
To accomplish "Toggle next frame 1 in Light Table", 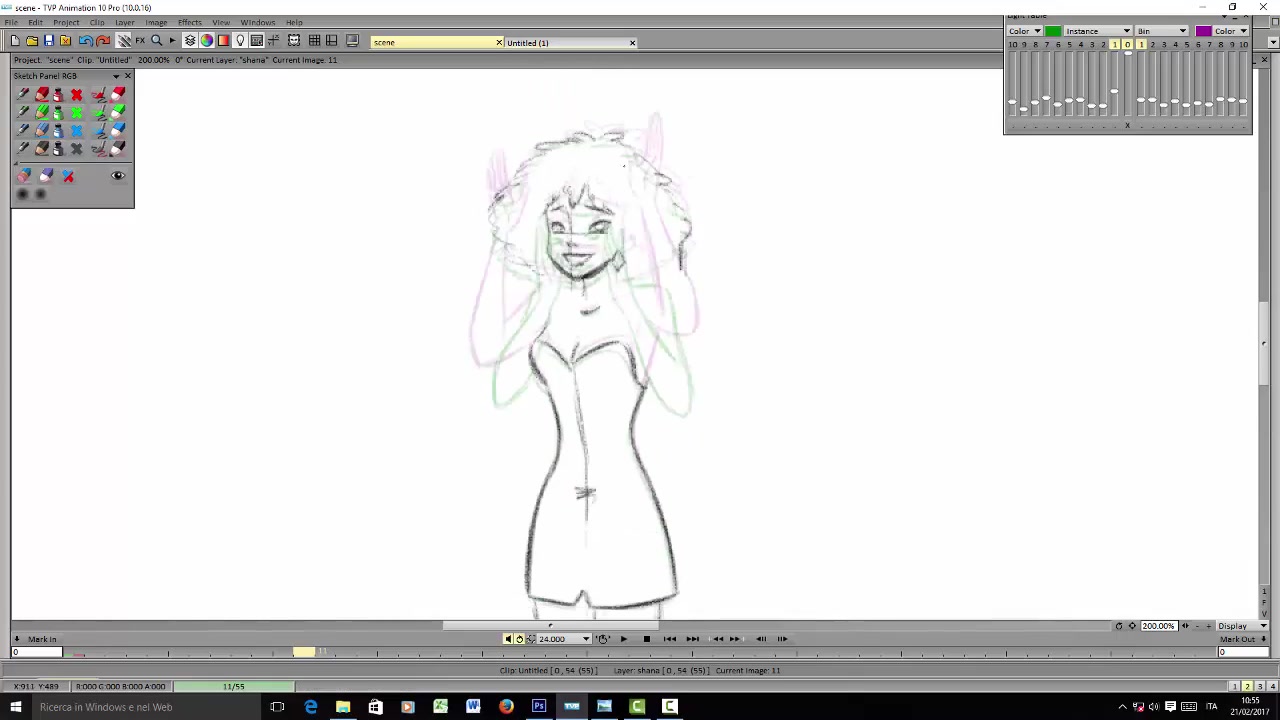I will point(1140,45).
